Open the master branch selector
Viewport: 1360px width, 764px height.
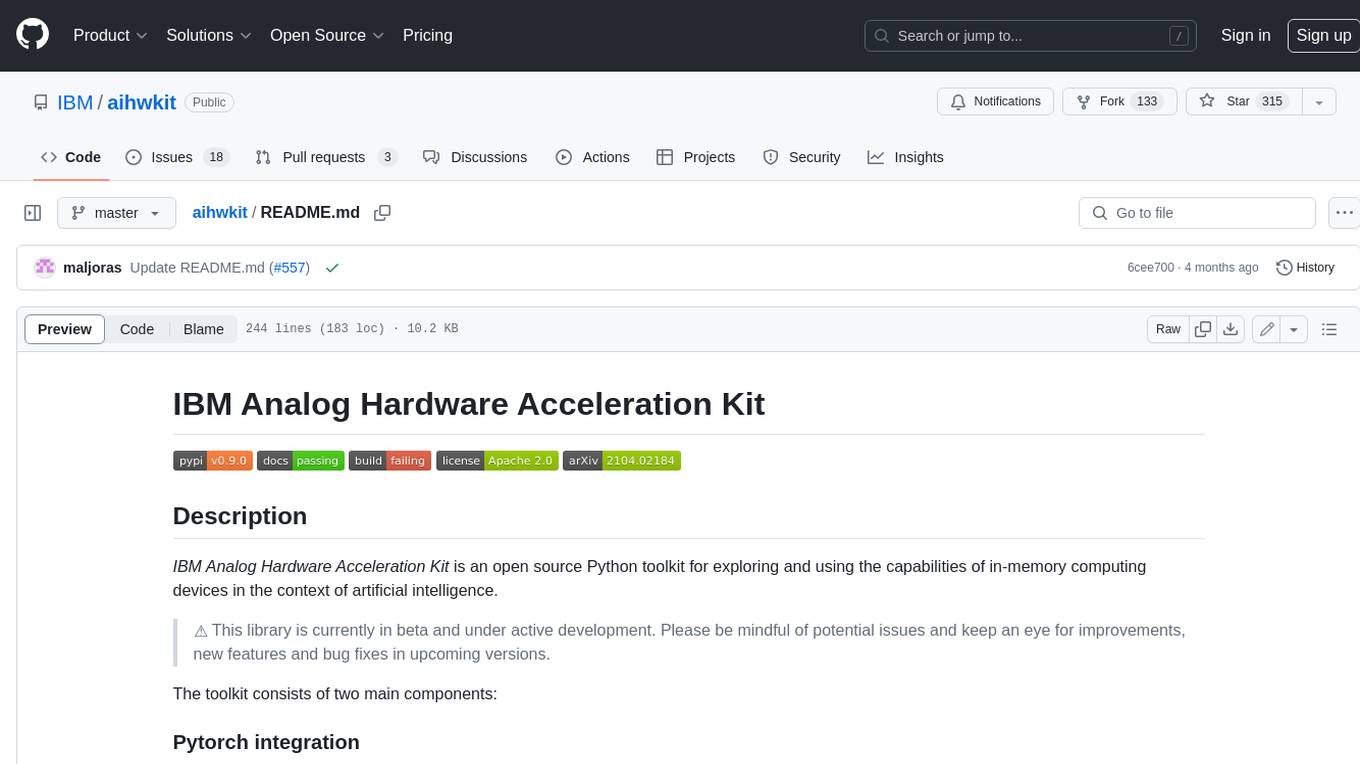click(x=116, y=213)
